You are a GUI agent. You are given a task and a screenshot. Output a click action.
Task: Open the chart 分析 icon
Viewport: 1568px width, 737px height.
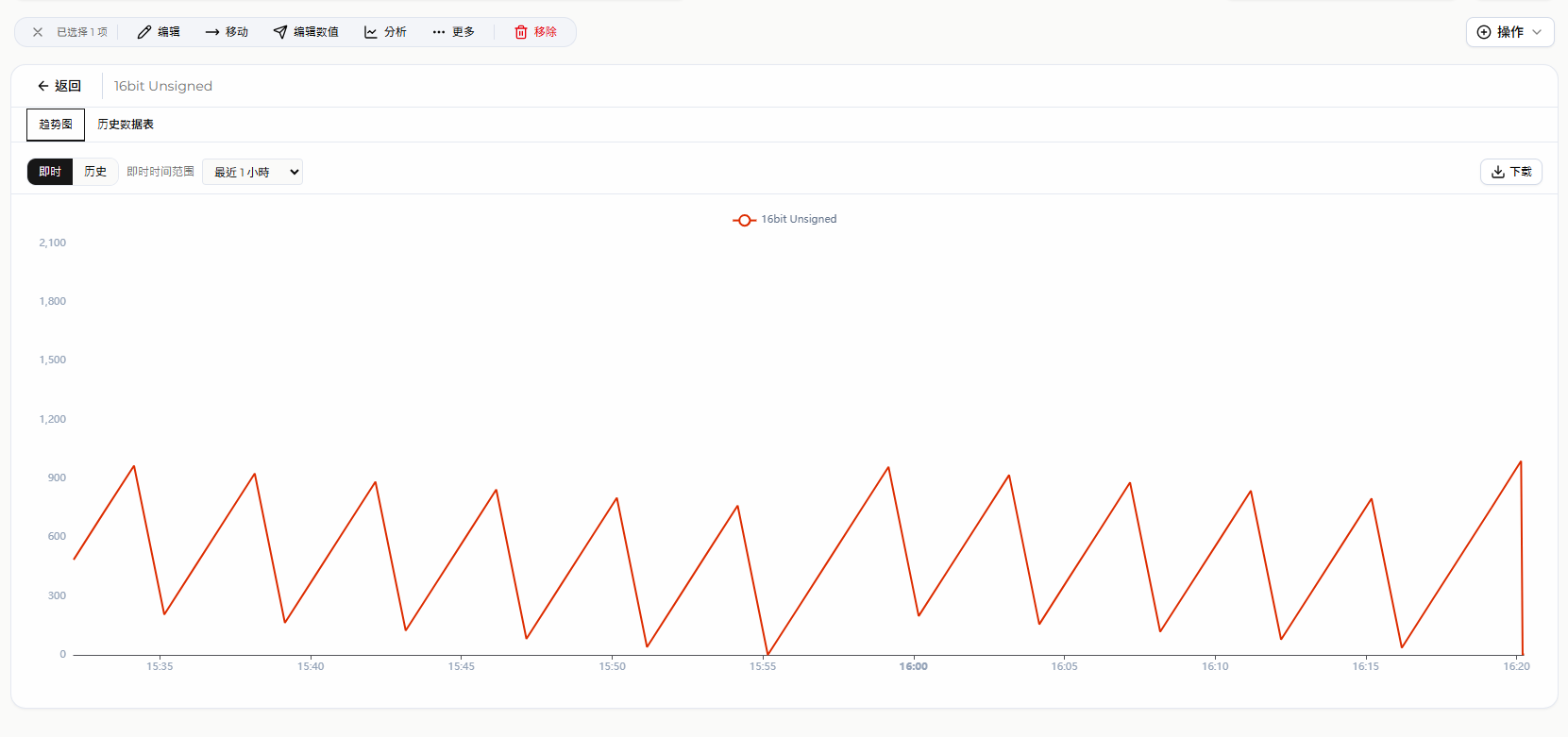point(371,32)
